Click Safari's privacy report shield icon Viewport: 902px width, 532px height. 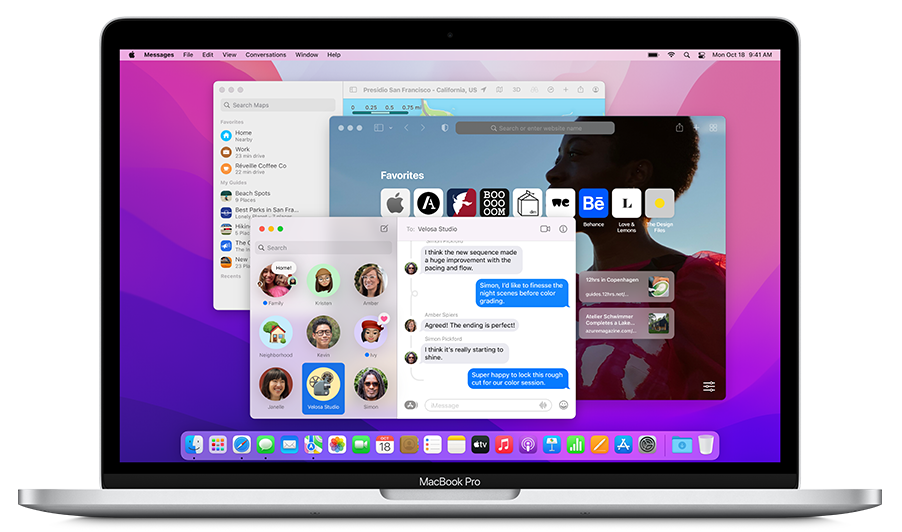pyautogui.click(x=445, y=128)
